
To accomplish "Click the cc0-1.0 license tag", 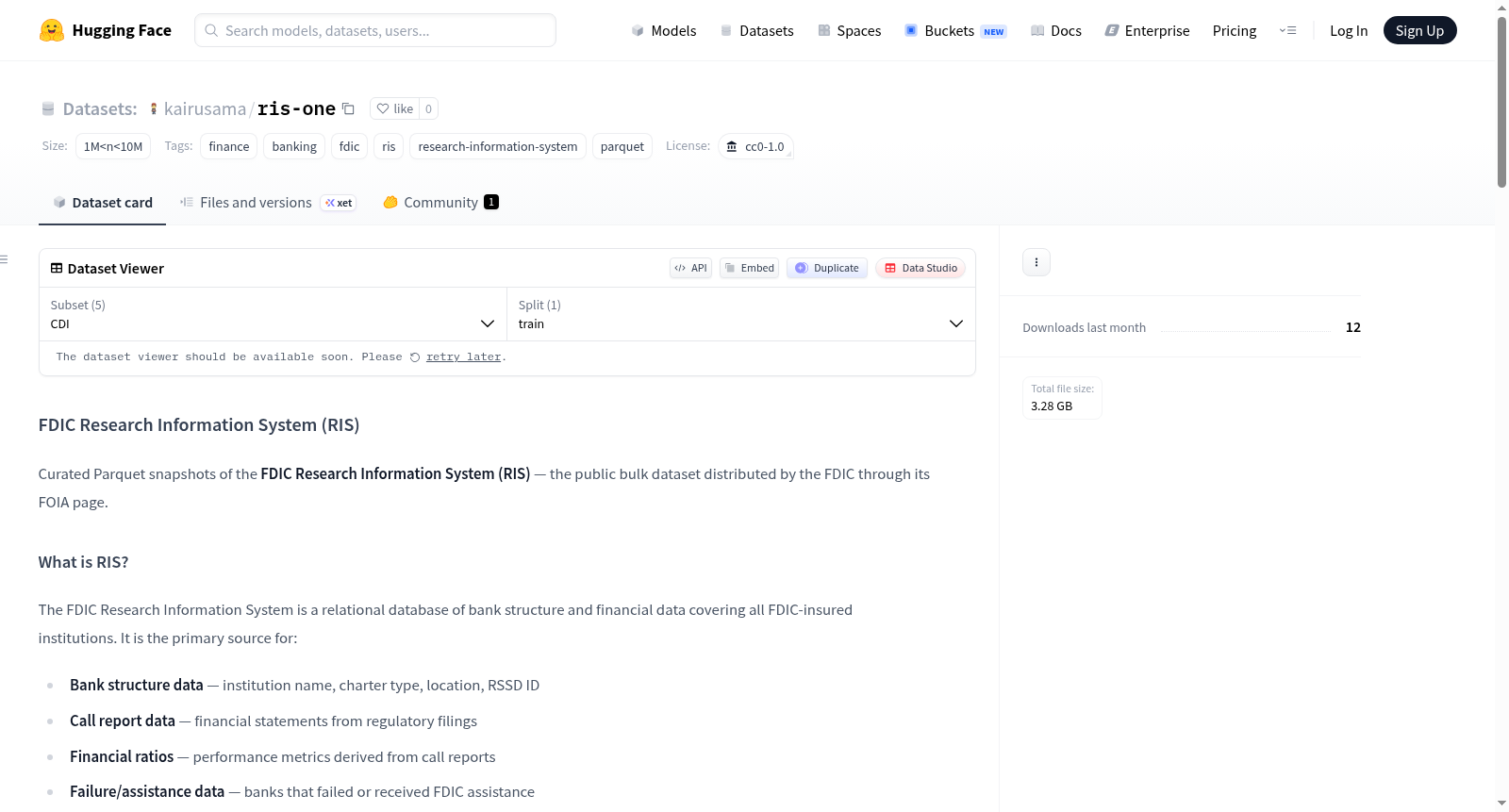I will pyautogui.click(x=755, y=146).
